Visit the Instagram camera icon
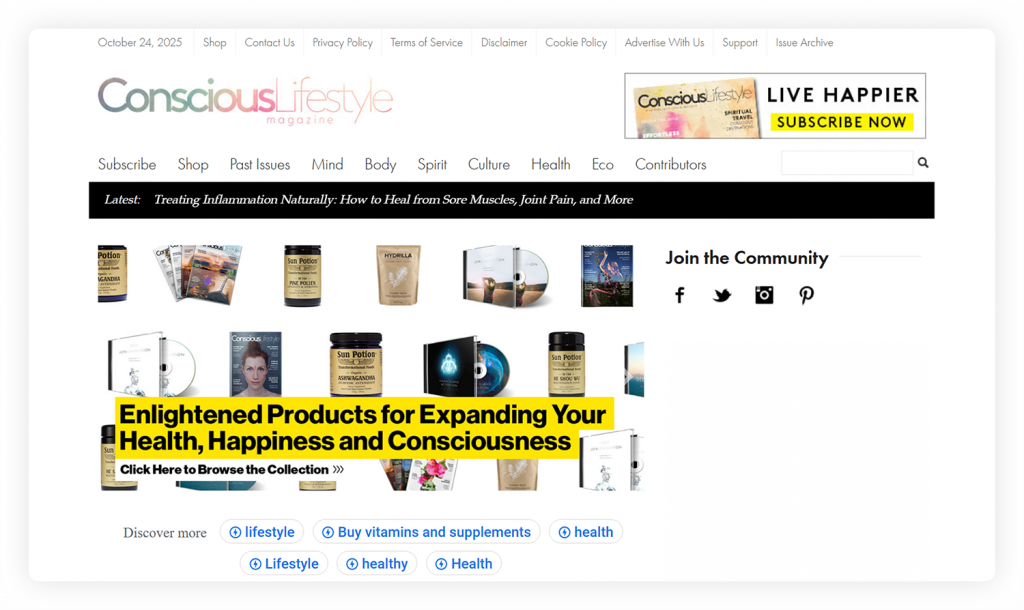The image size is (1024, 610). (764, 295)
